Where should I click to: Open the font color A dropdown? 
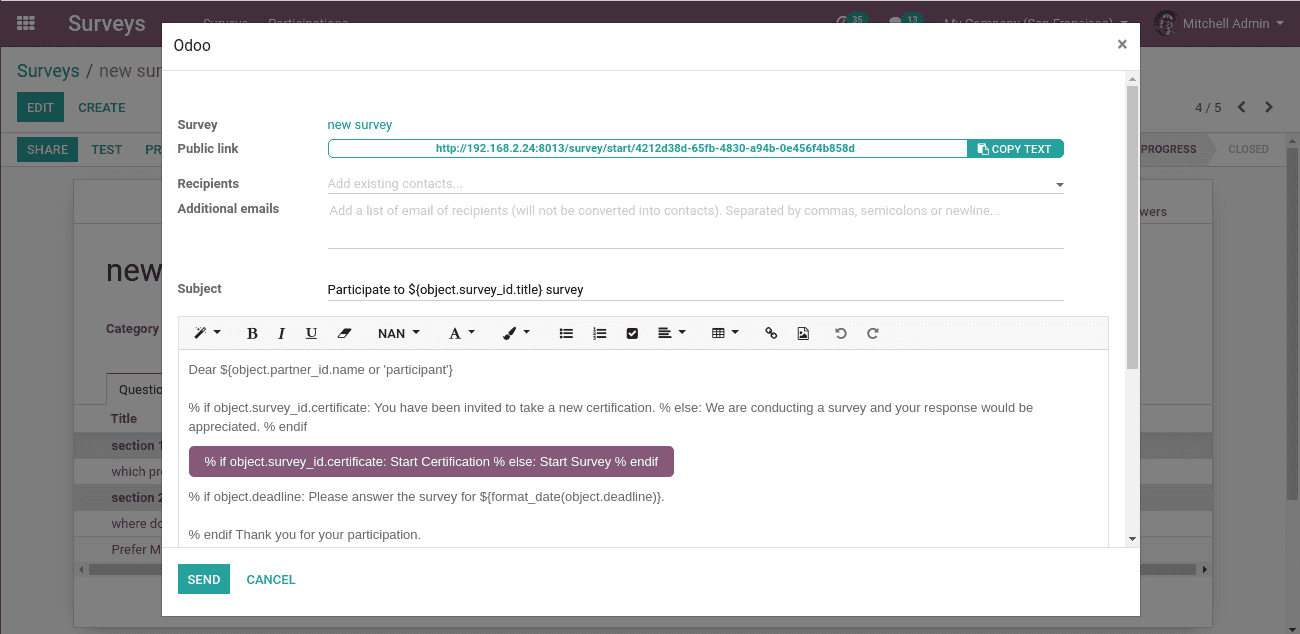coord(461,333)
